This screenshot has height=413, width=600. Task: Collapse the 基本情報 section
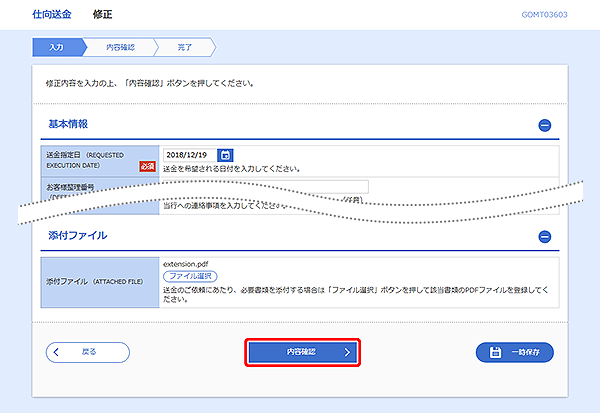coord(544,126)
